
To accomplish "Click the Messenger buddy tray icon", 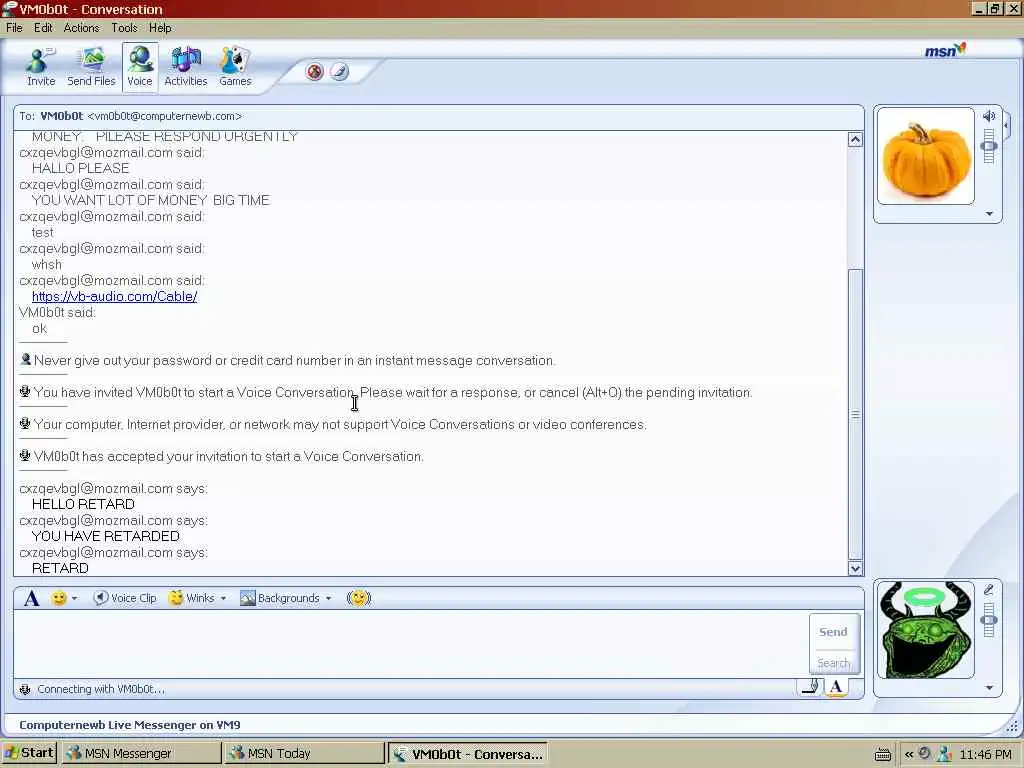I will (x=944, y=754).
